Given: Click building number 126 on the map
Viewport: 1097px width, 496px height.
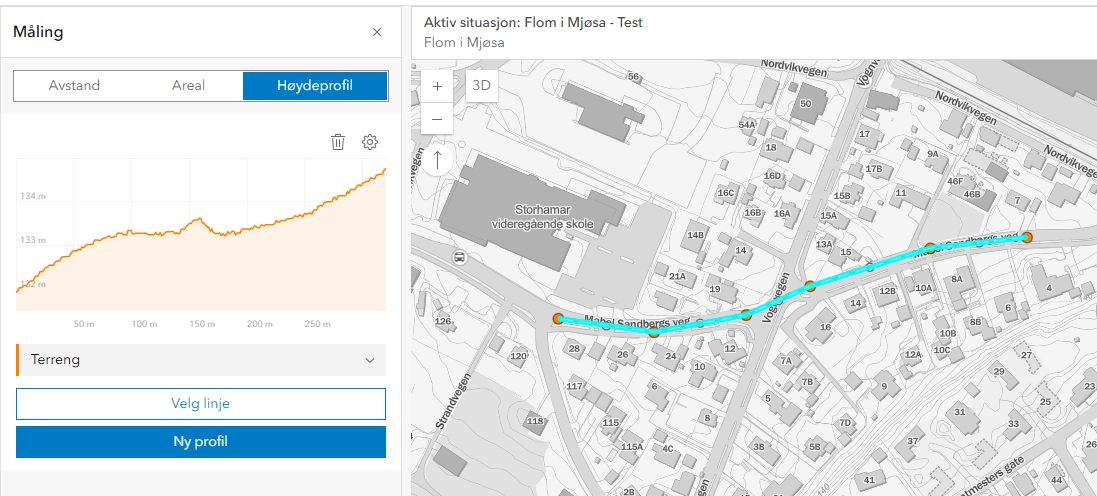Looking at the screenshot, I should 443,321.
